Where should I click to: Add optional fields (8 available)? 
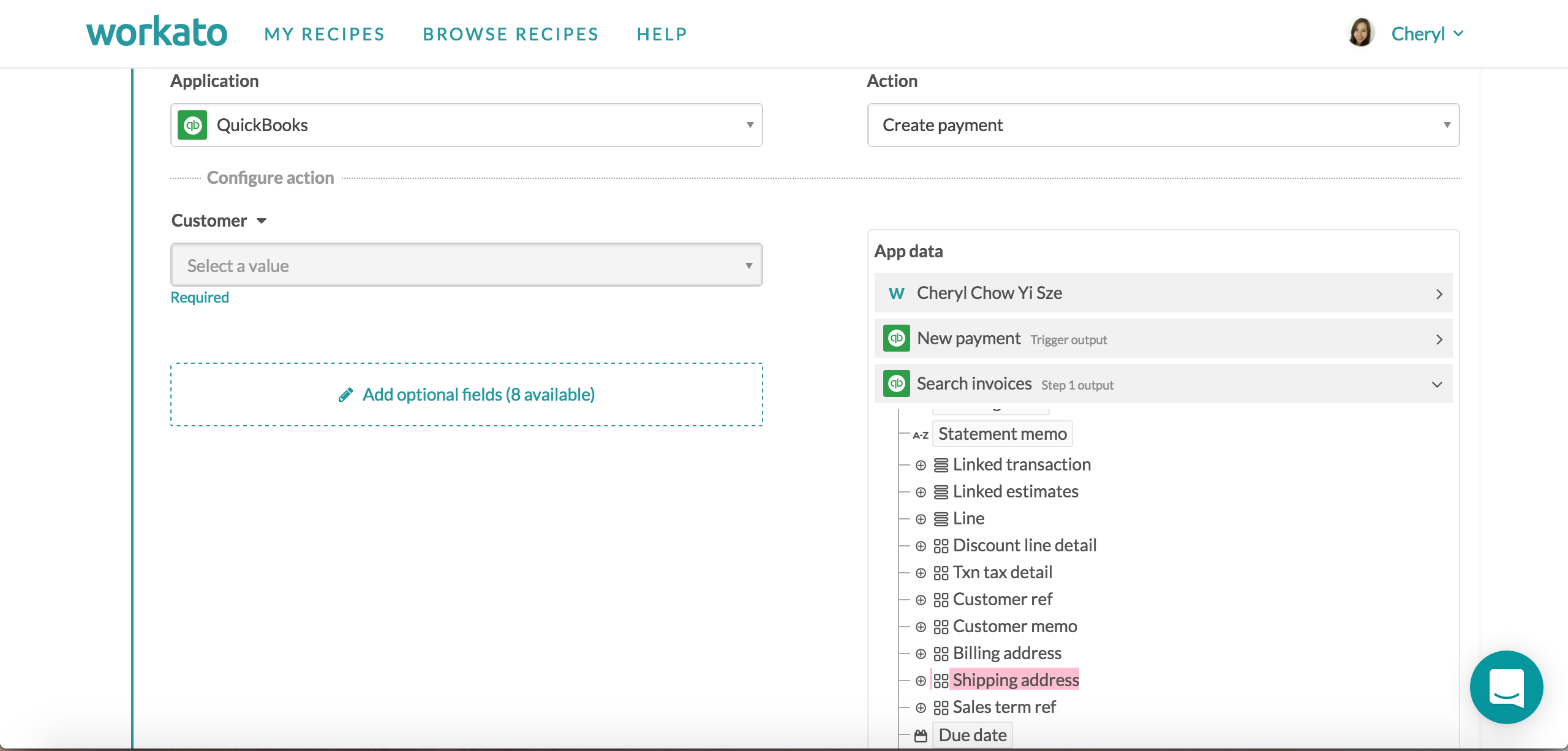pos(478,395)
